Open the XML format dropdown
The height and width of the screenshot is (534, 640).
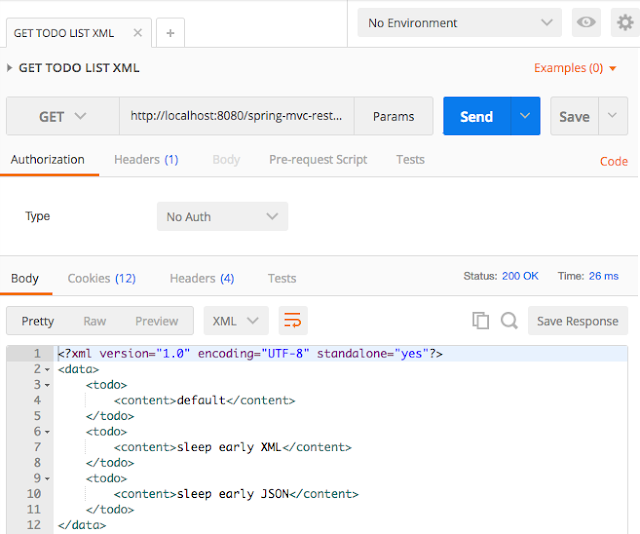pos(236,321)
